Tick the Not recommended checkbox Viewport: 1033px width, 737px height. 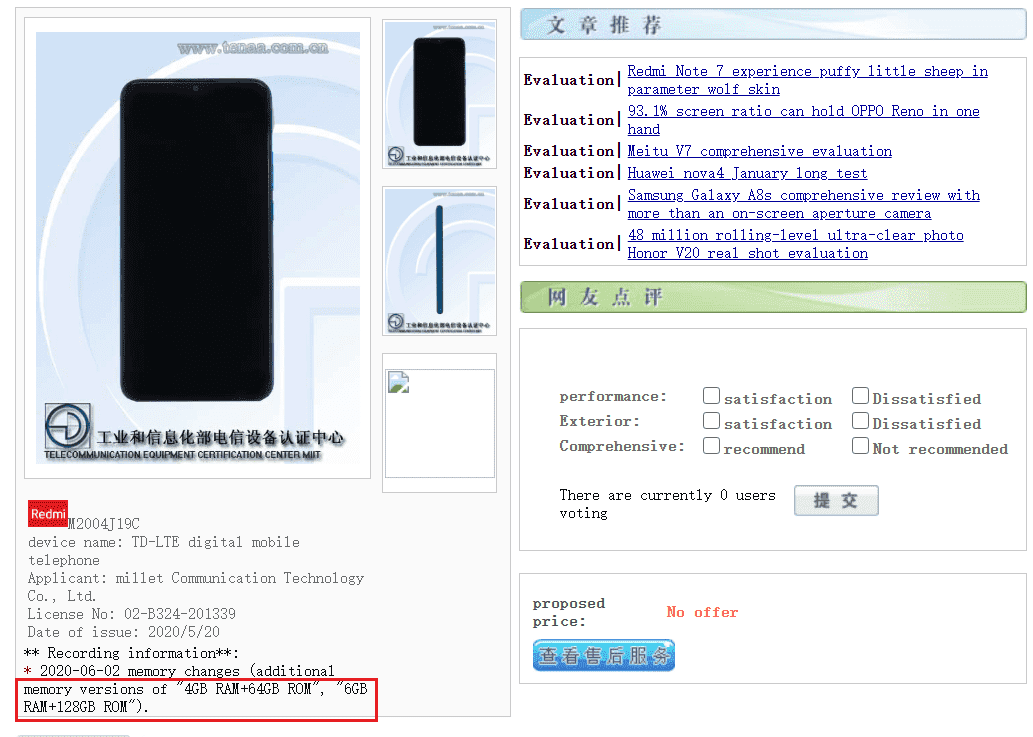coord(860,445)
